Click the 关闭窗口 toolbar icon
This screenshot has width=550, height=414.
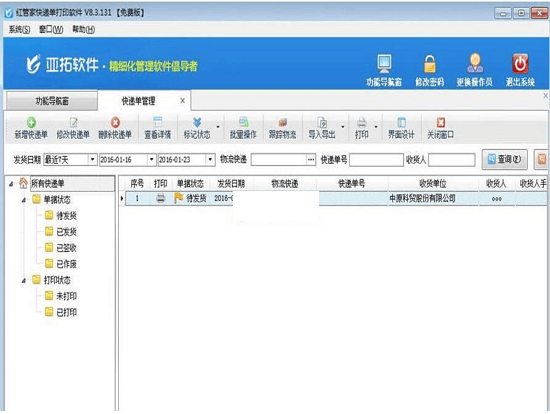click(441, 122)
